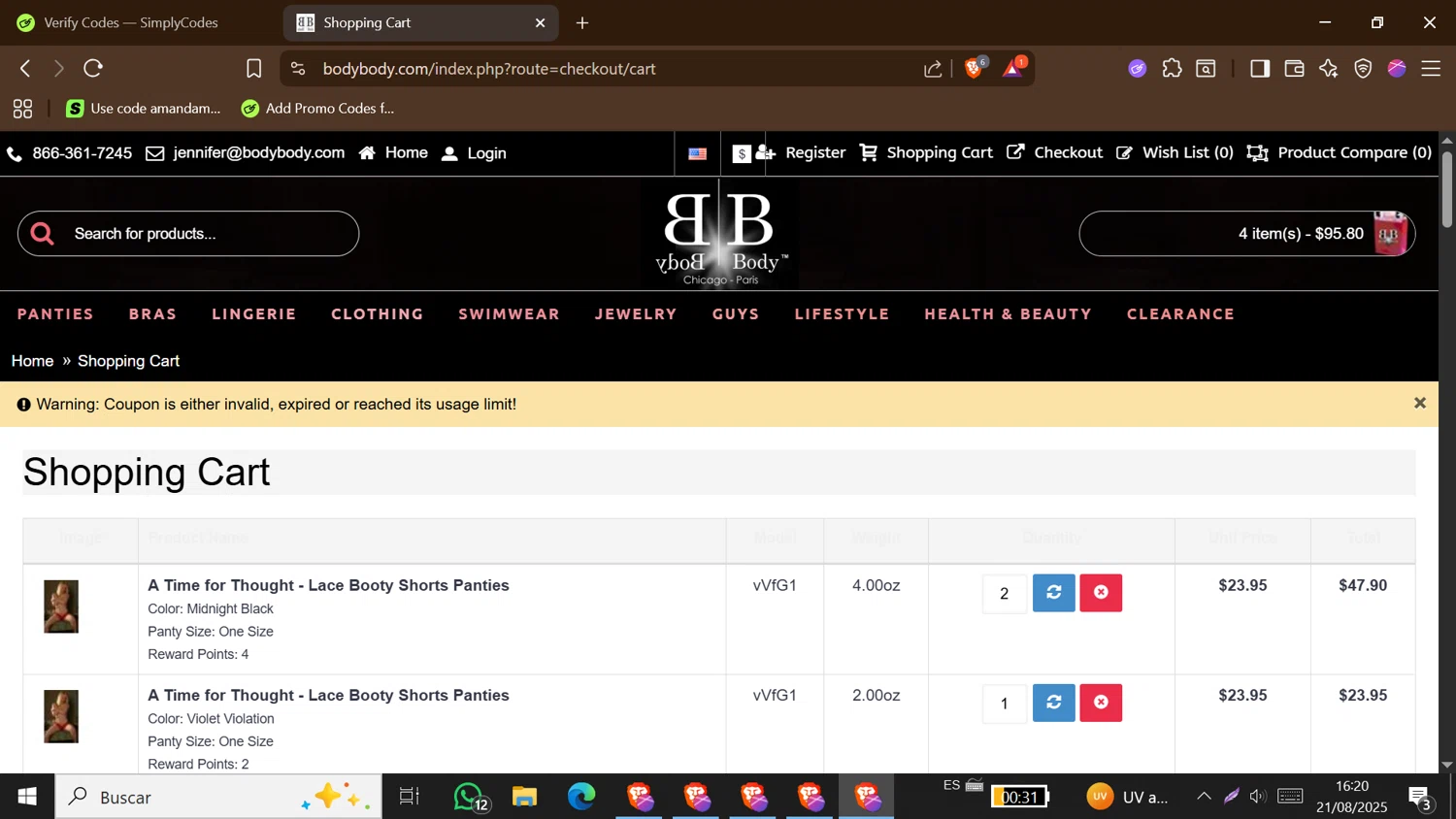Dismiss the coupon warning with X

[1420, 403]
